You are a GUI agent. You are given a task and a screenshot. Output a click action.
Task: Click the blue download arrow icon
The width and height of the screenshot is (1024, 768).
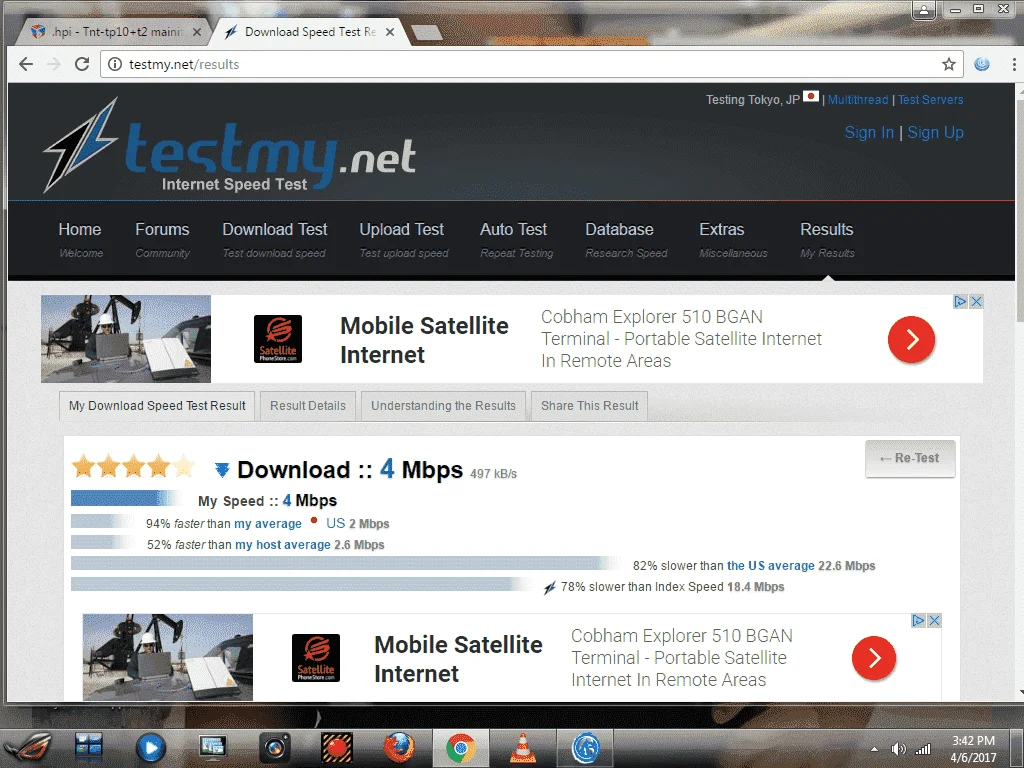tap(222, 469)
